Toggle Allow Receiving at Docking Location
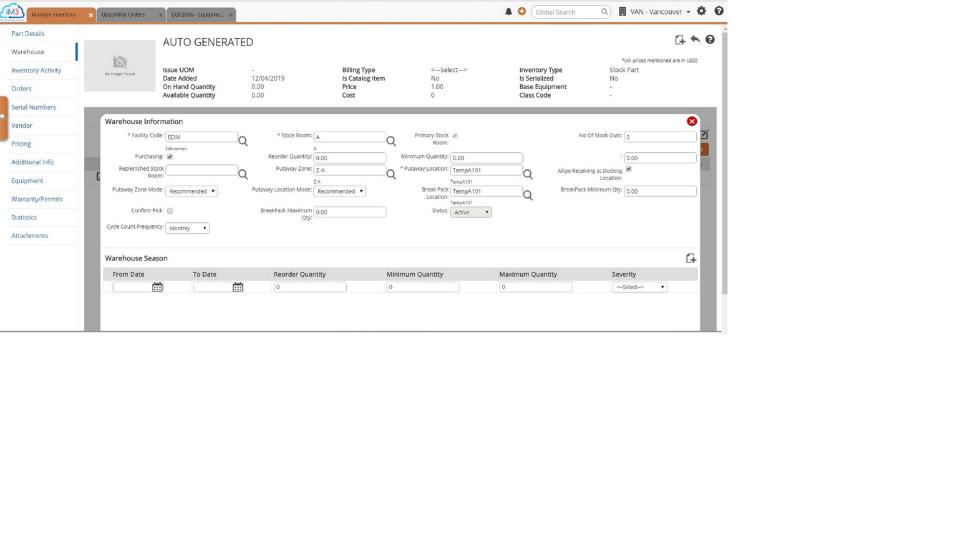Screen dimensions: 960x555 coord(629,169)
